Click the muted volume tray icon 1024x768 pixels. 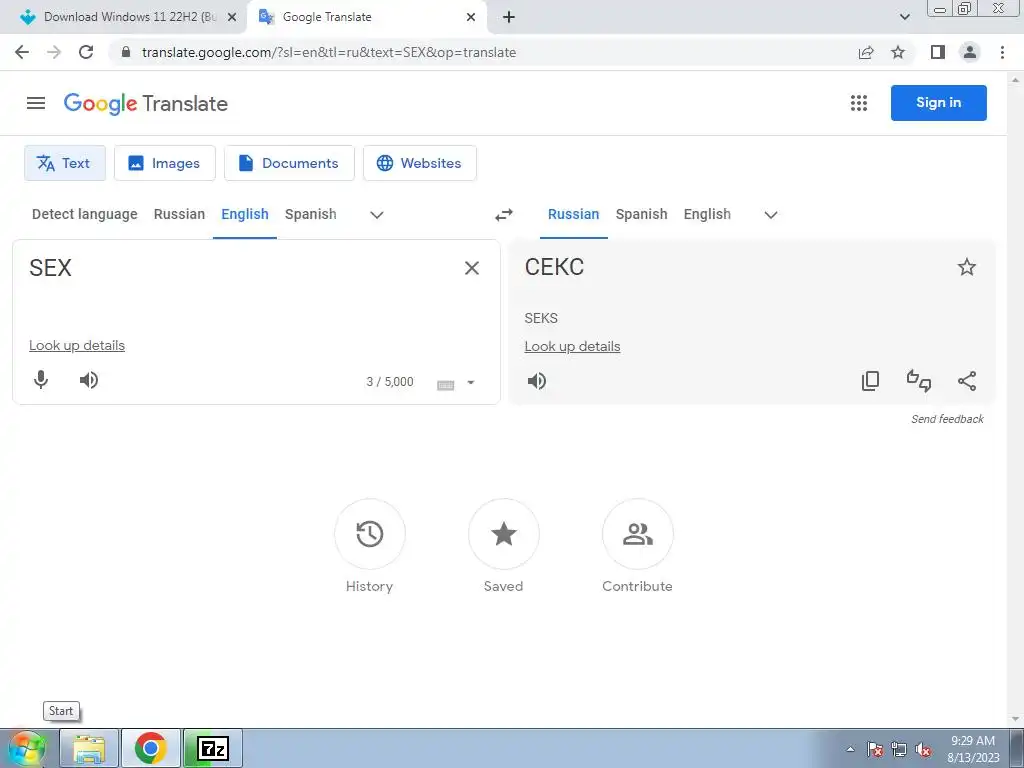pos(923,750)
